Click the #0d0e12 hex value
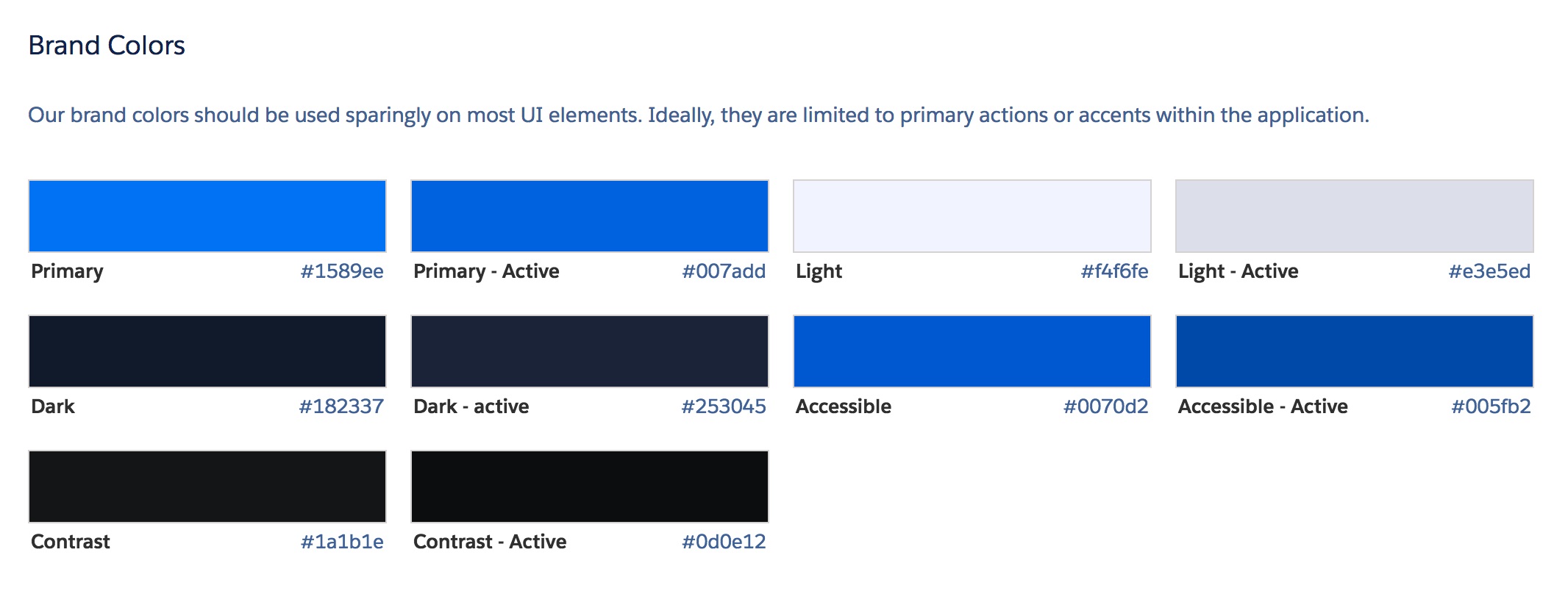This screenshot has height=591, width=1568. tap(724, 542)
